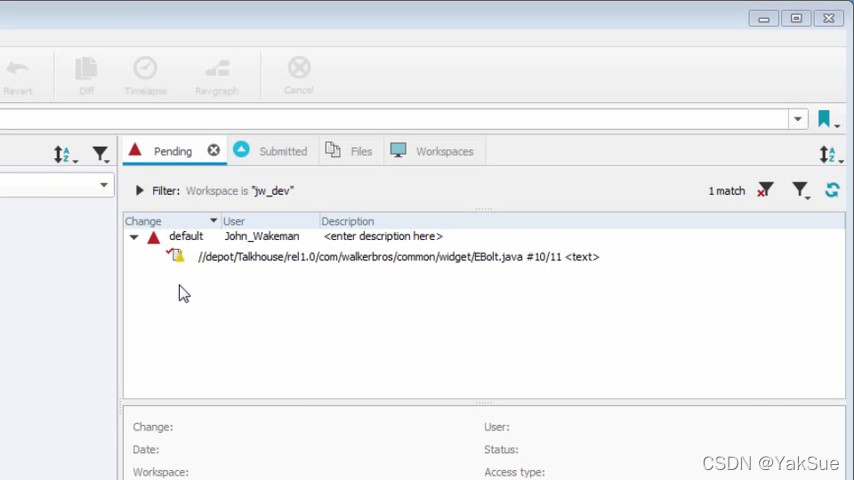The width and height of the screenshot is (854, 480).
Task: Click the Submitted tab blue circle icon
Action: click(241, 149)
